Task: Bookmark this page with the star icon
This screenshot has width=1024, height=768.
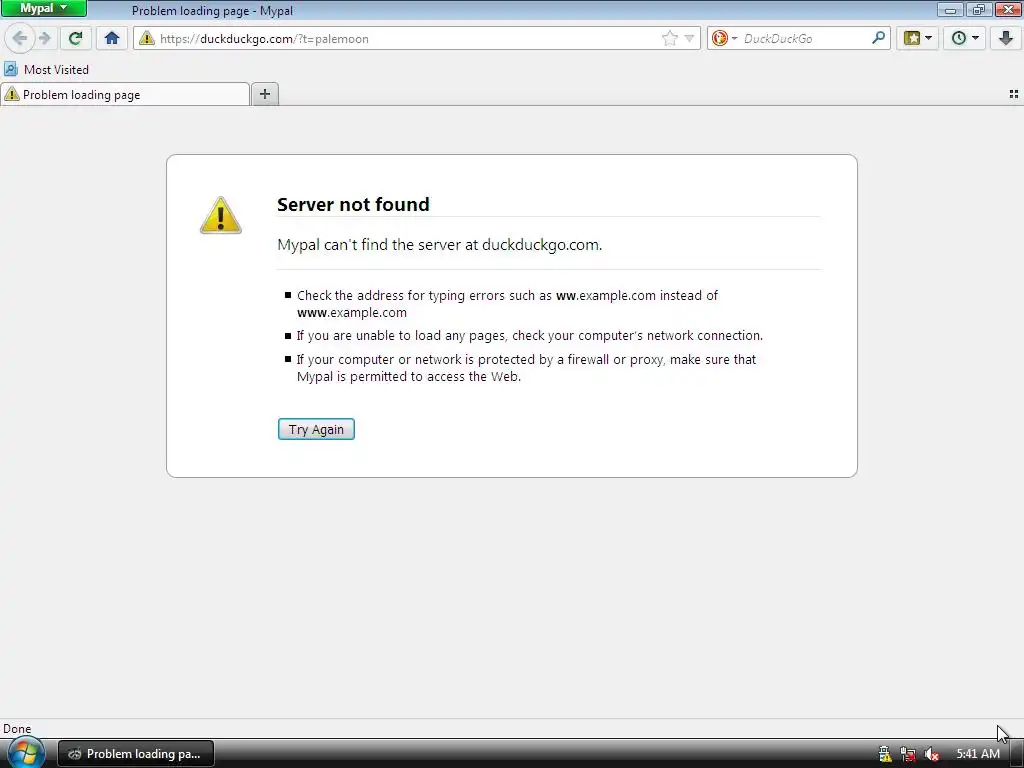Action: [x=669, y=39]
